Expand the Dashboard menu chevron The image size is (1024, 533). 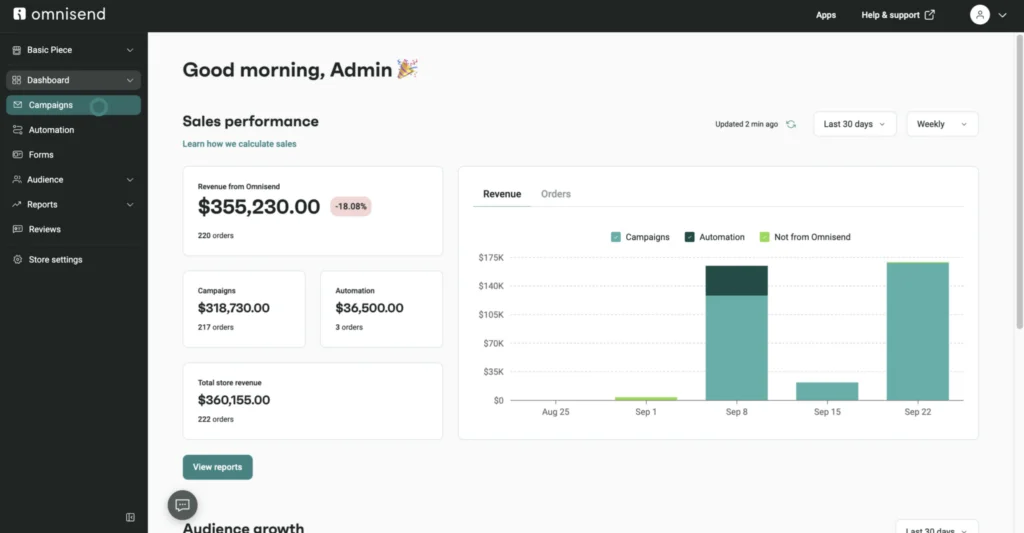(130, 80)
